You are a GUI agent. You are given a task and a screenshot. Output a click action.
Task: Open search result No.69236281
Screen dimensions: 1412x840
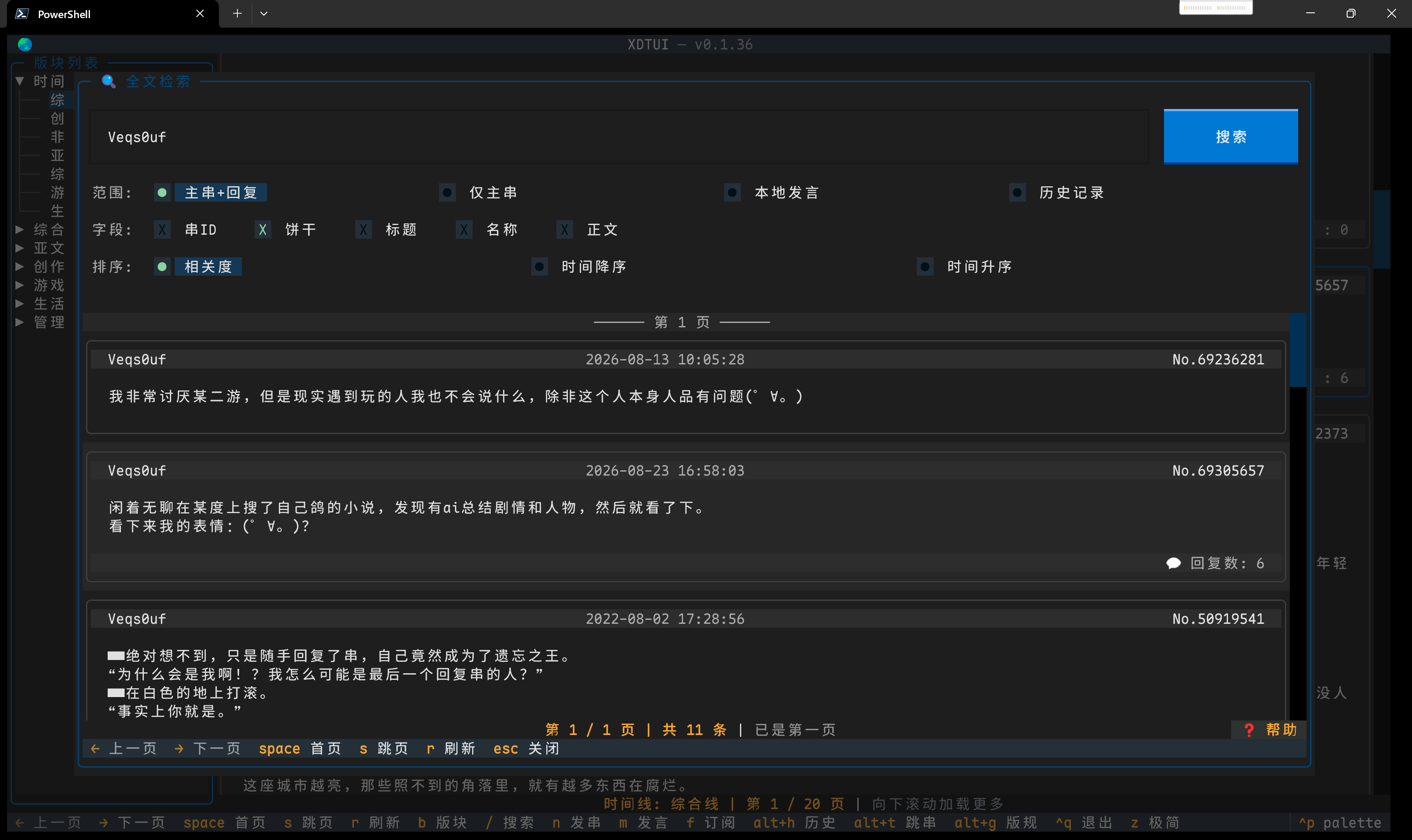[x=686, y=387]
